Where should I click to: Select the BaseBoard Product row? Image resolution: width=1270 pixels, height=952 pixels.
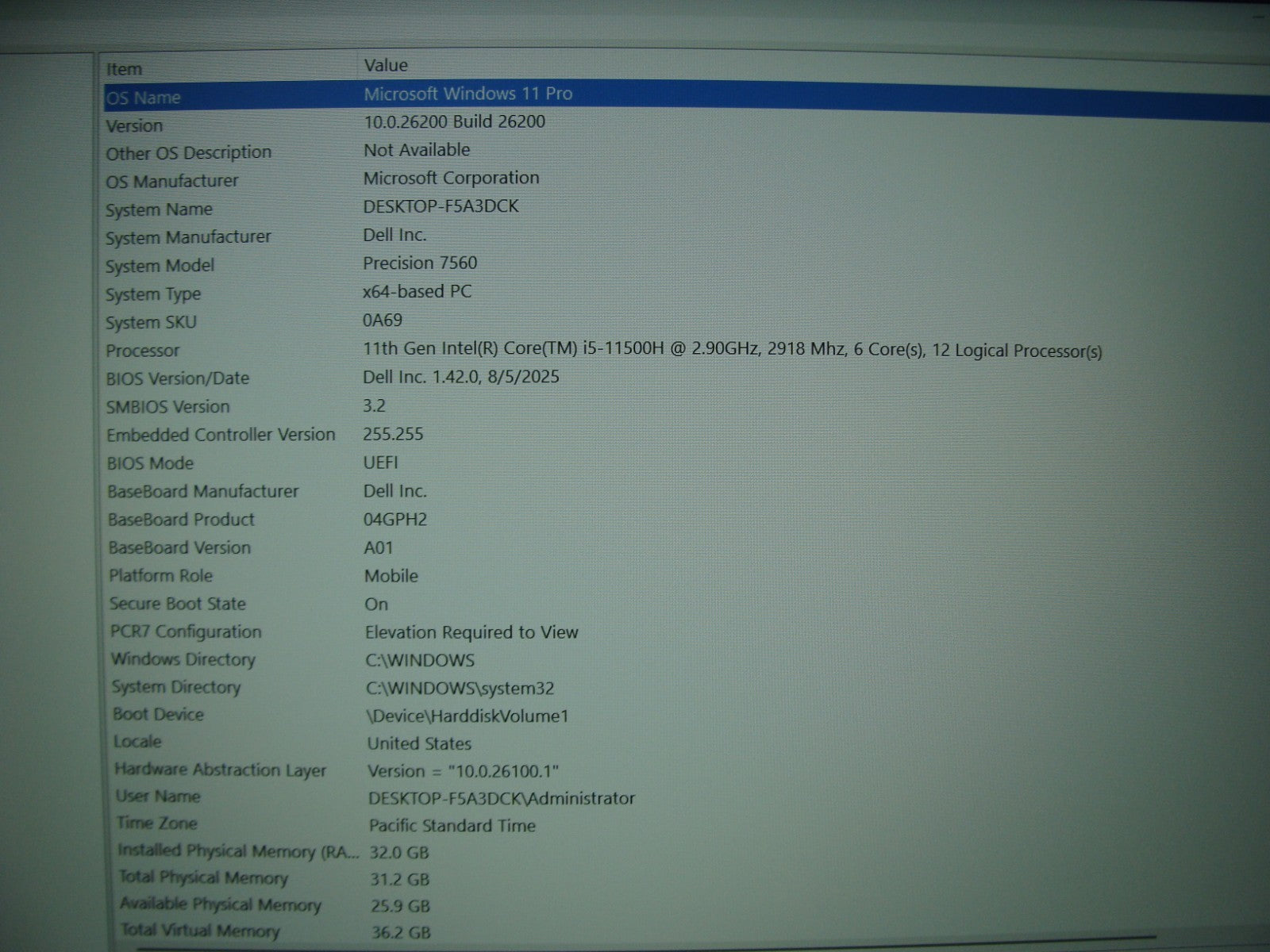[x=182, y=520]
